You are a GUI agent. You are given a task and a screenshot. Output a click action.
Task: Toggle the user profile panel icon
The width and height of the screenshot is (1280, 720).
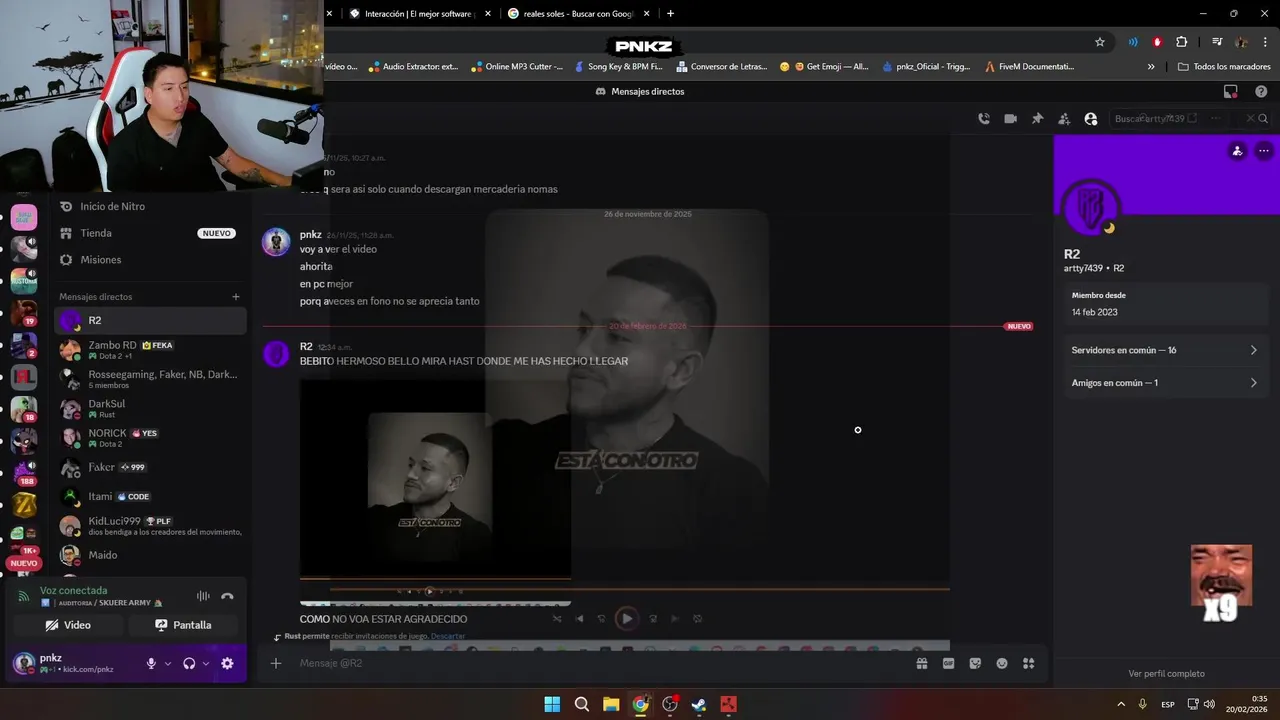click(x=1091, y=119)
